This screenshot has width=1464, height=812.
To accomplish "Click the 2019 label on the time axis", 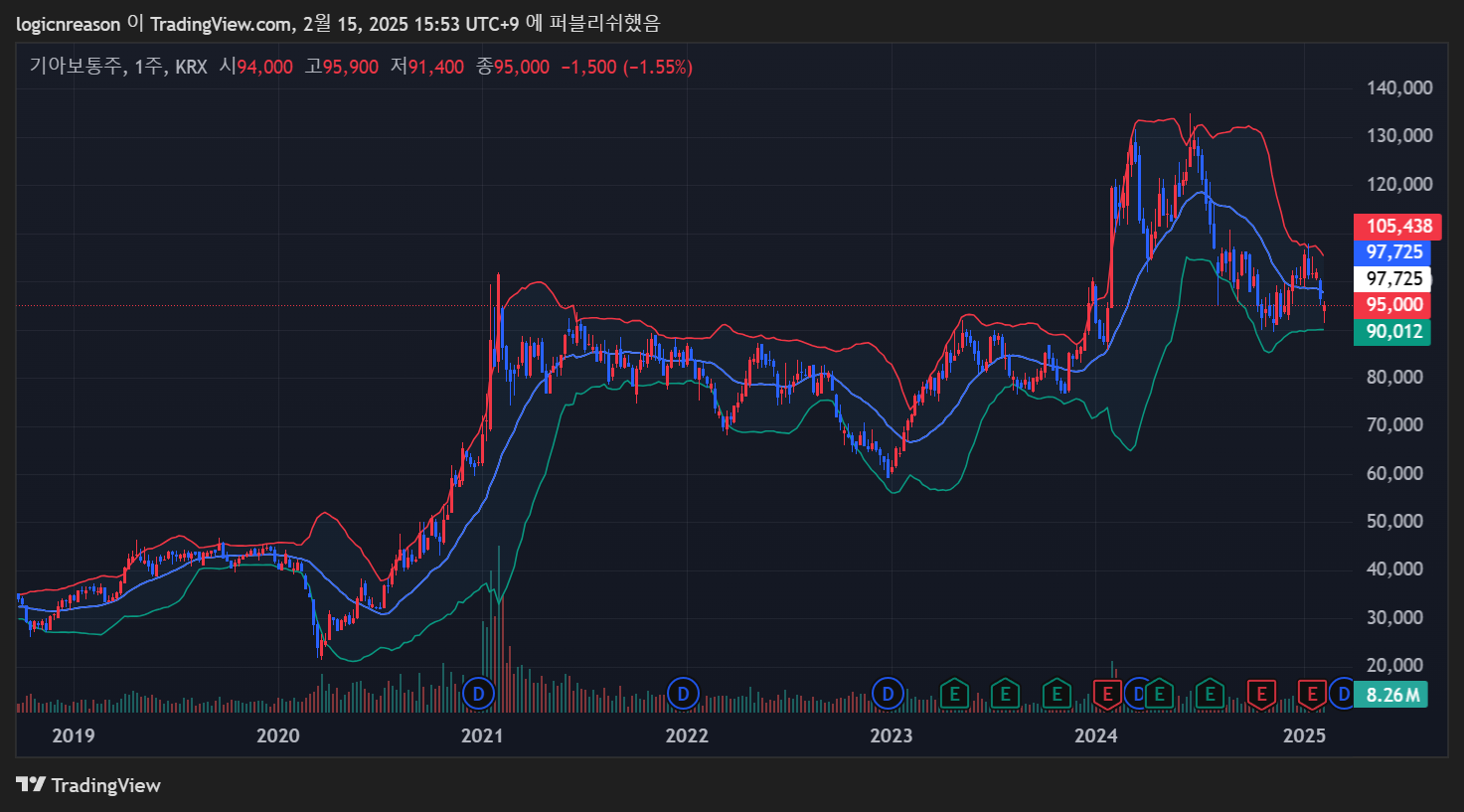I will 73,735.
